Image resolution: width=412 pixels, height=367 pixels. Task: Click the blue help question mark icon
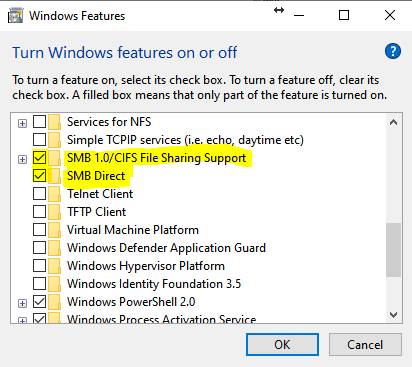tap(393, 52)
